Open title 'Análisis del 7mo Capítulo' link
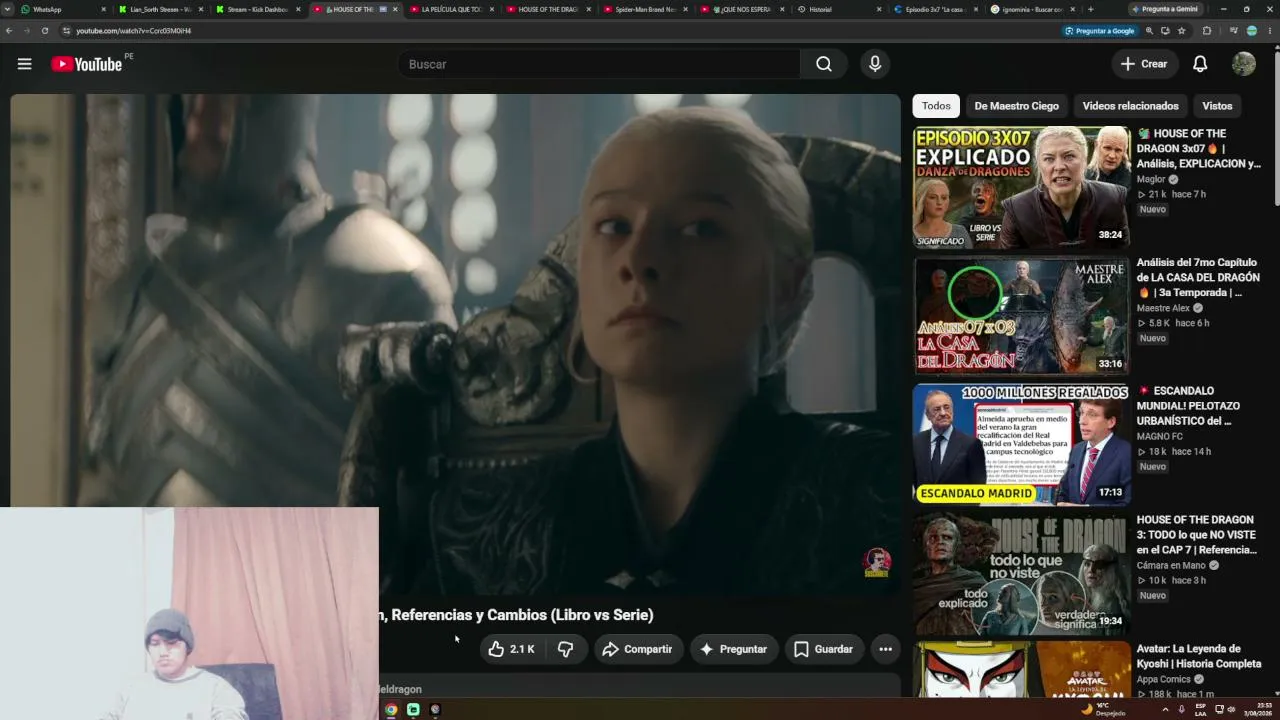Image resolution: width=1280 pixels, height=720 pixels. click(1198, 277)
